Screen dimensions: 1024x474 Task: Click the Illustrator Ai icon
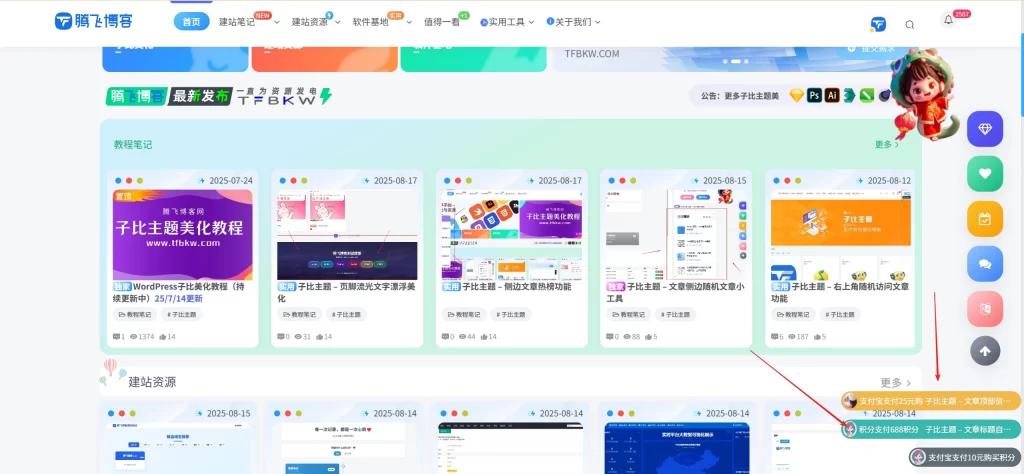831,95
